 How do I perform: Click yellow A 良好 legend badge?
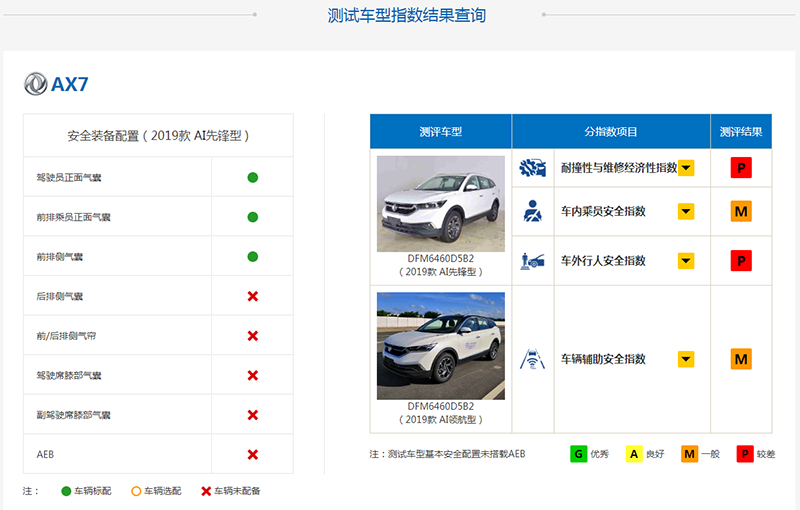click(634, 454)
